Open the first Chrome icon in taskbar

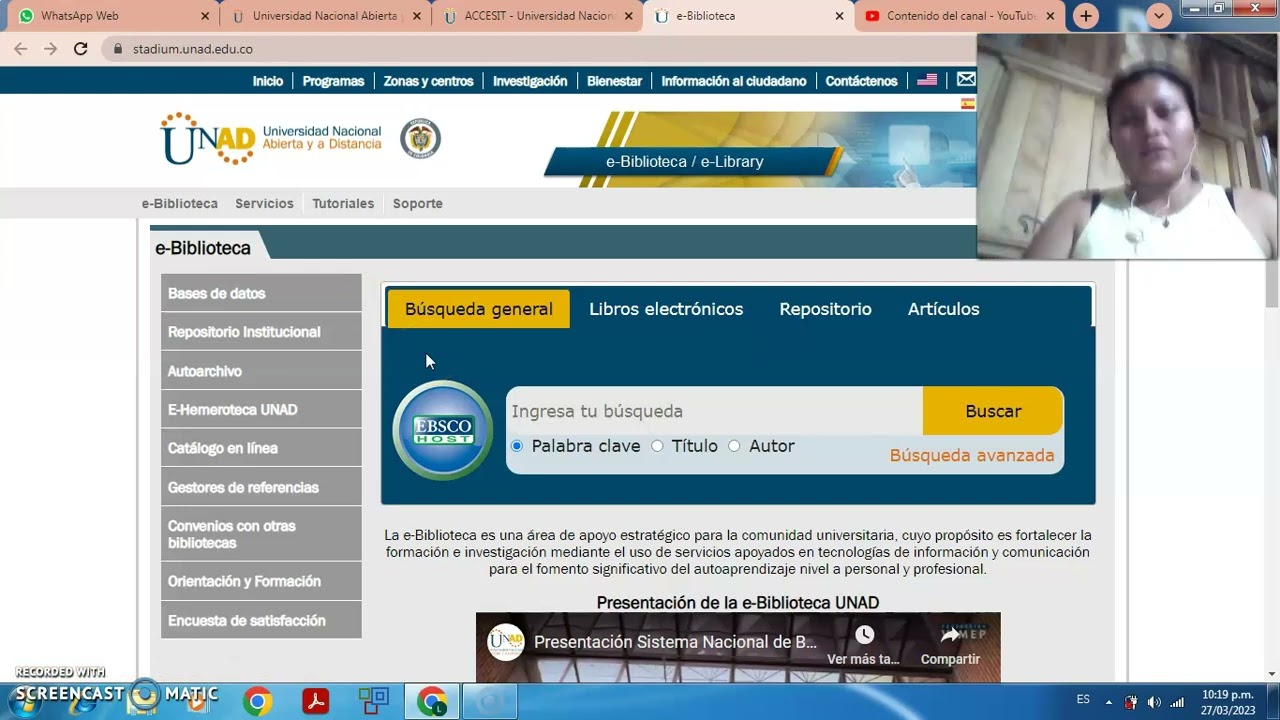pyautogui.click(x=257, y=701)
